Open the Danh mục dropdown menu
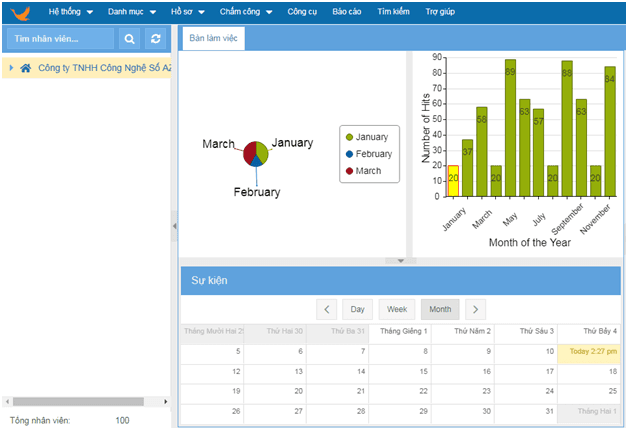 133,12
